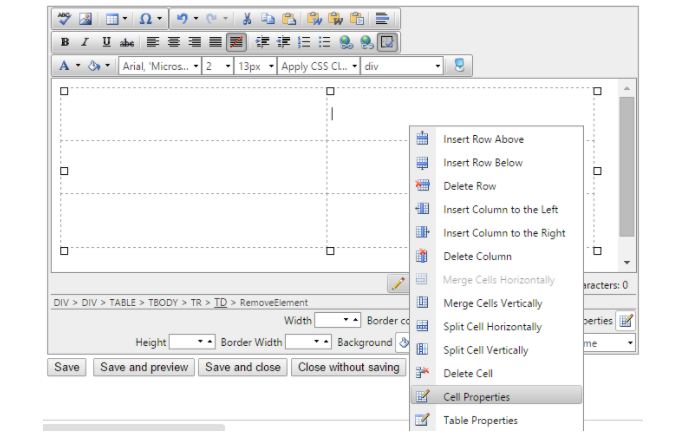The width and height of the screenshot is (683, 440).
Task: Undo the last action
Action: (x=182, y=19)
